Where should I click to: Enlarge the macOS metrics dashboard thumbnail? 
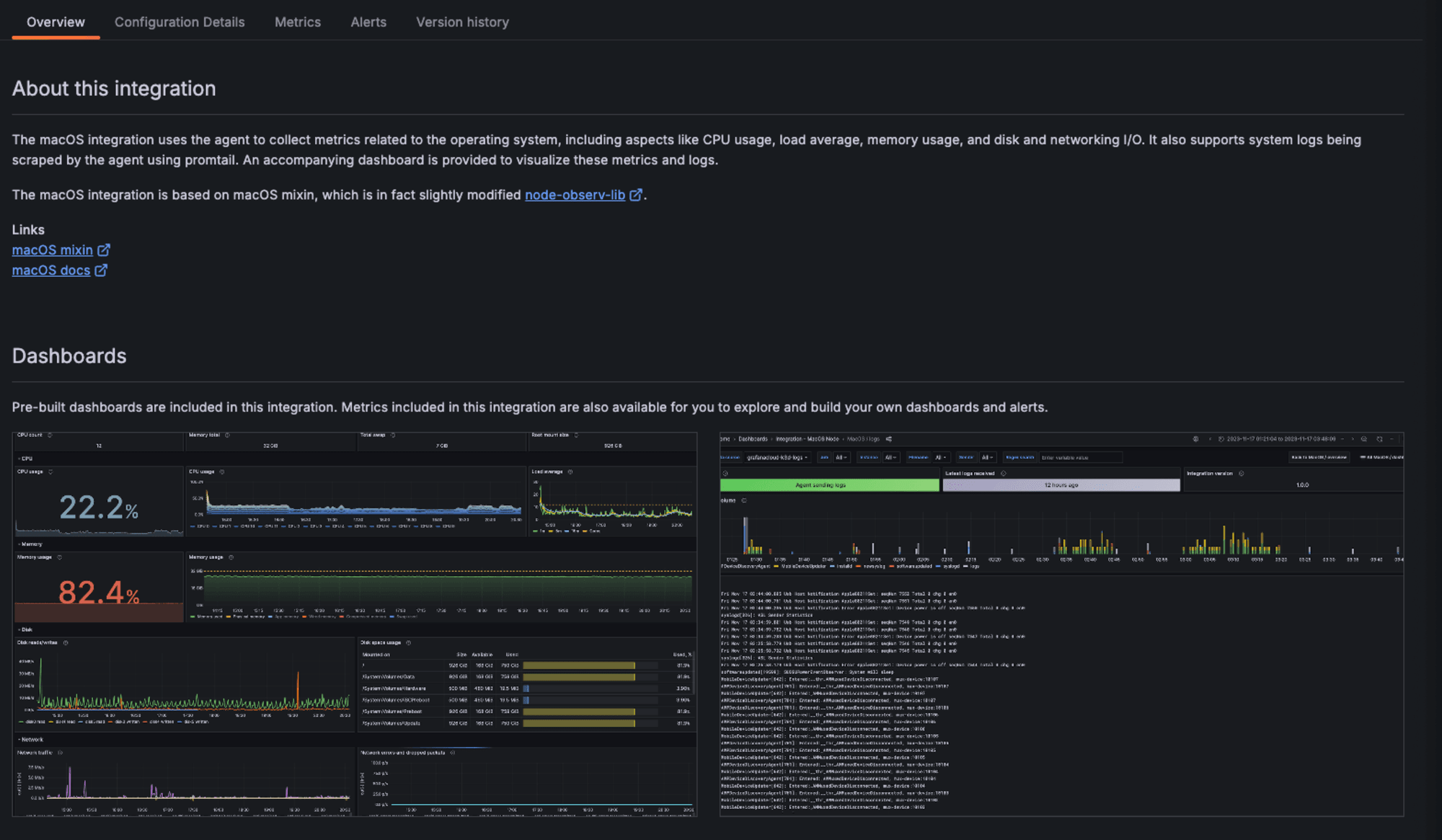tap(355, 624)
